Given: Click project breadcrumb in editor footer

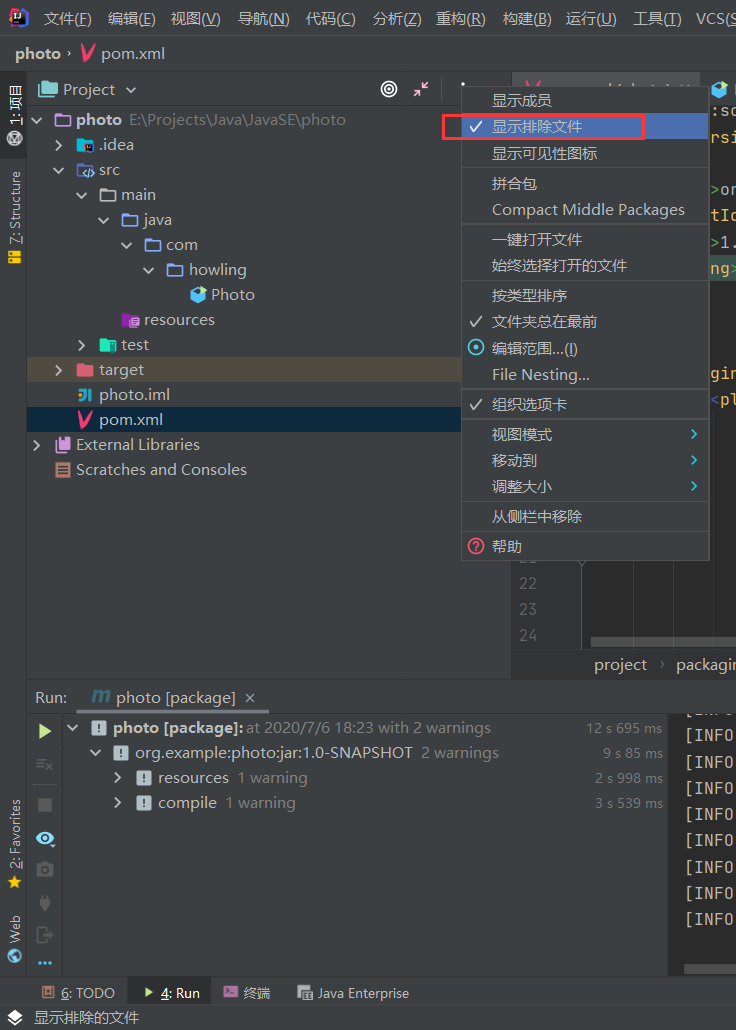Looking at the screenshot, I should click(x=620, y=665).
